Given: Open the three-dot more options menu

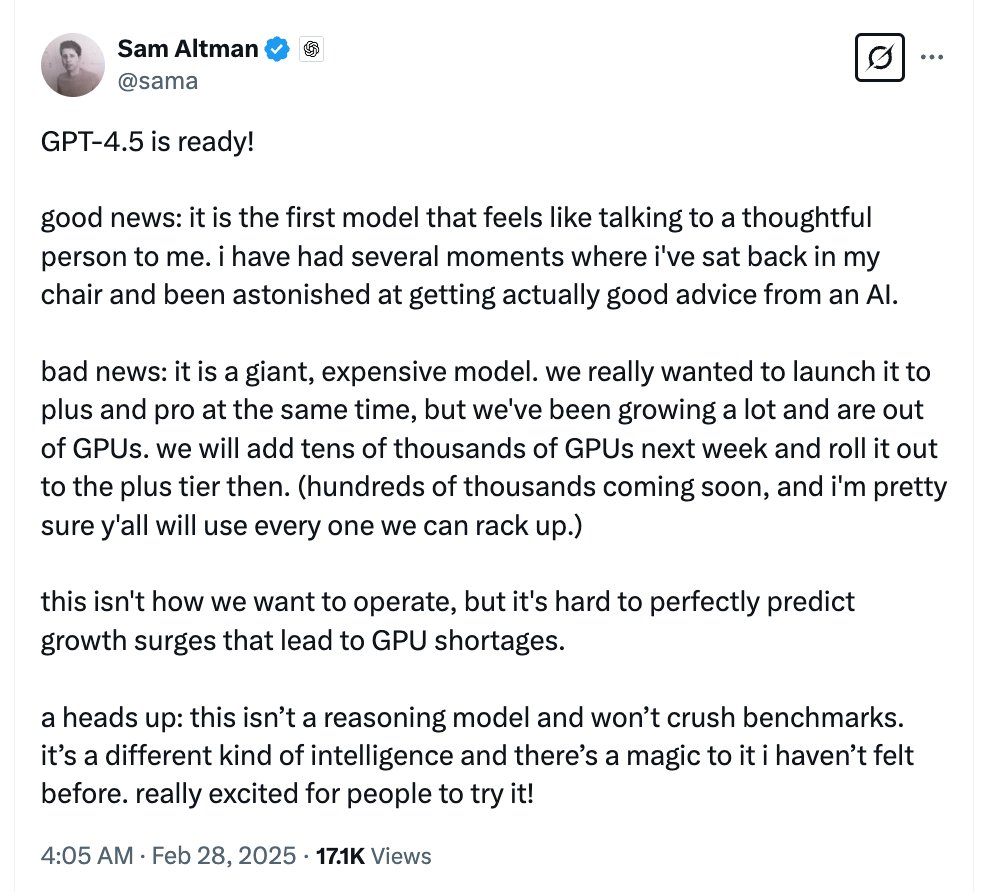Looking at the screenshot, I should pos(932,57).
